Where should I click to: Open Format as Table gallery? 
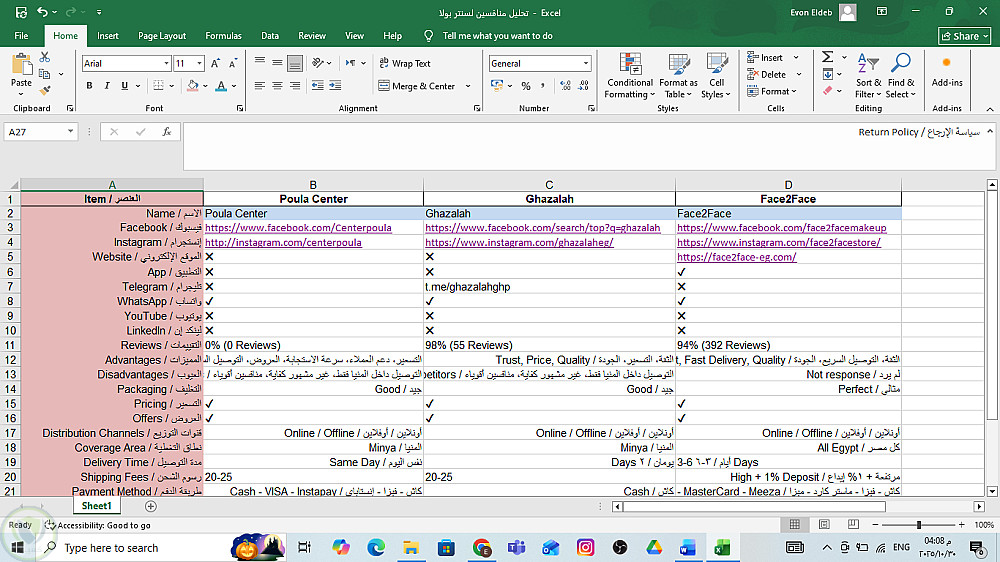[x=679, y=76]
